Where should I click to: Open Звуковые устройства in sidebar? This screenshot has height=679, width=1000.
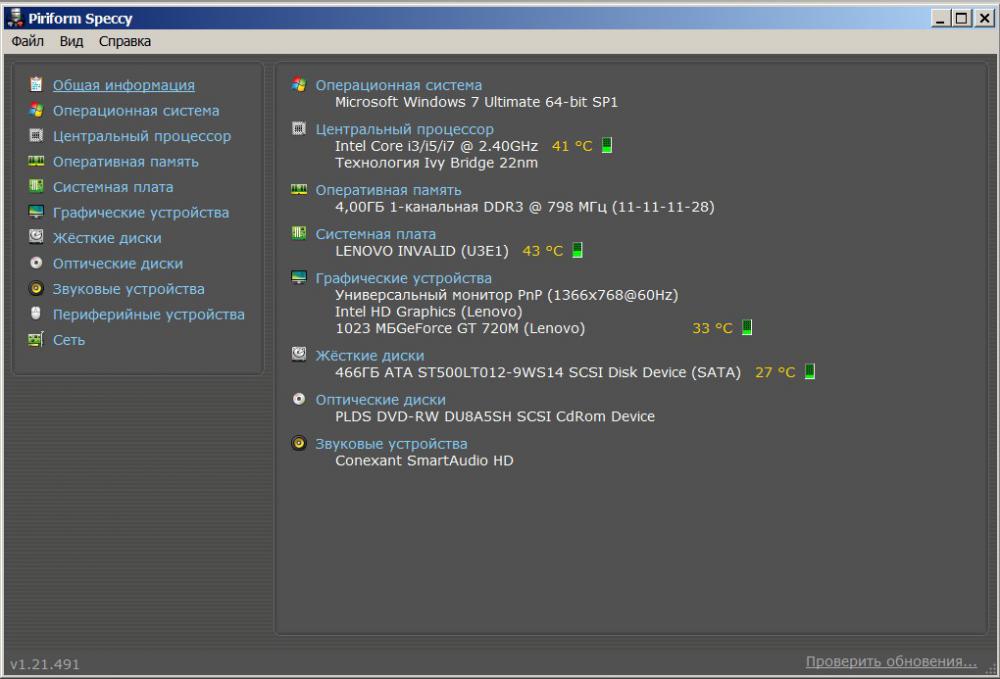[x=129, y=289]
